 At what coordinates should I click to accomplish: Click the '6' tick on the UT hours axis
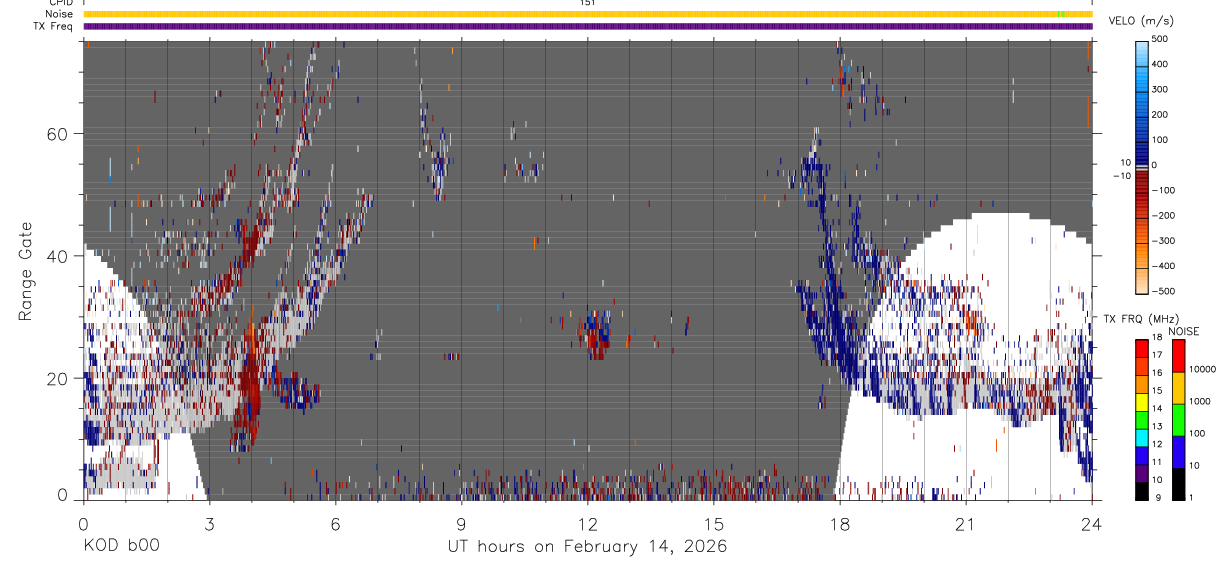click(x=335, y=523)
